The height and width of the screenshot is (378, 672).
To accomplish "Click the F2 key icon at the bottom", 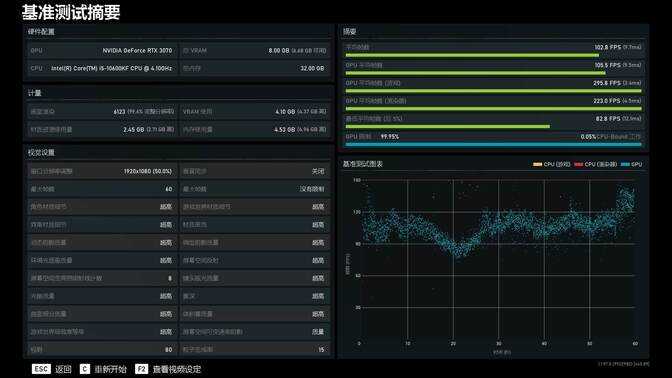I will click(141, 369).
